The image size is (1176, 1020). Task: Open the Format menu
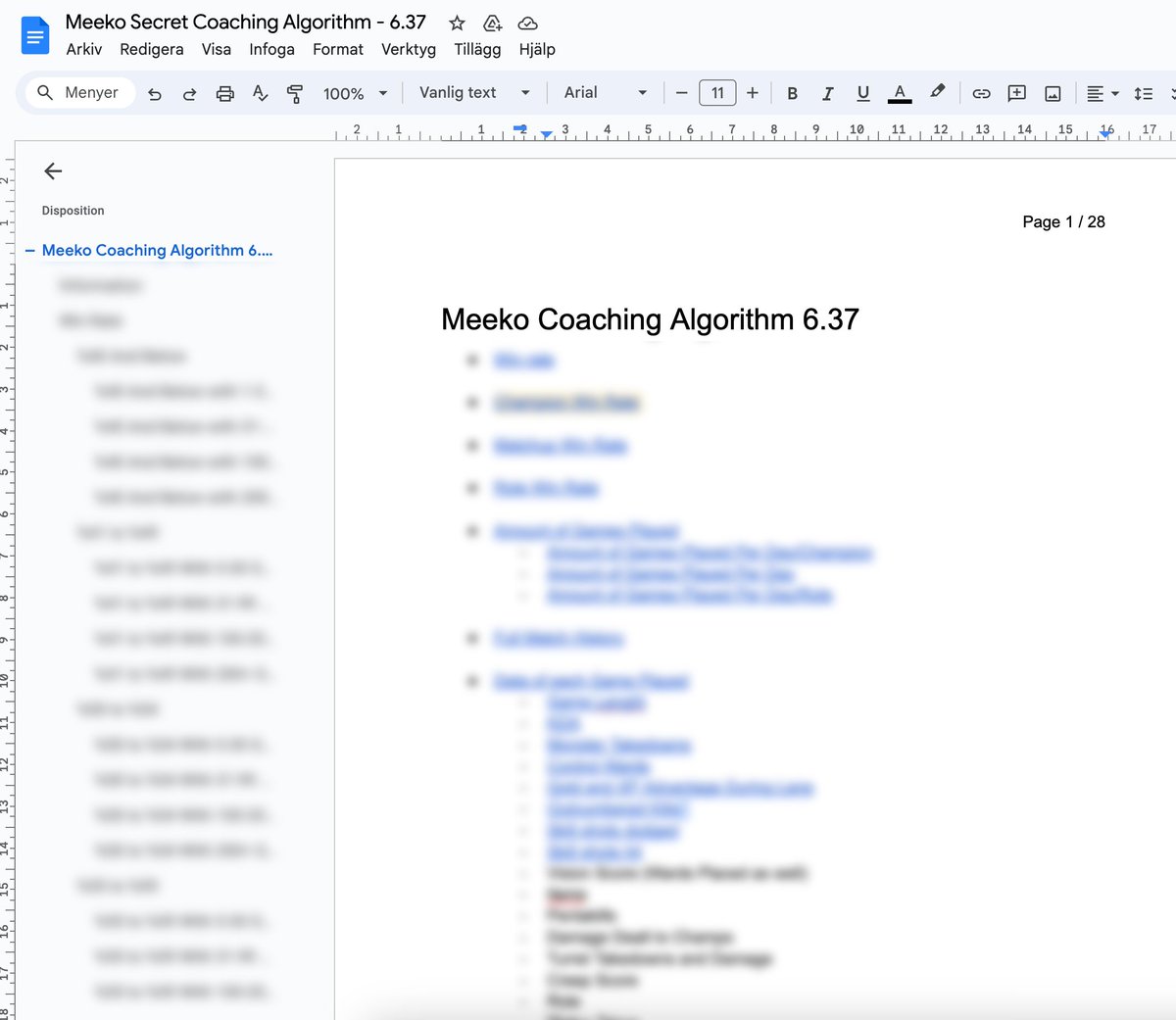[338, 49]
